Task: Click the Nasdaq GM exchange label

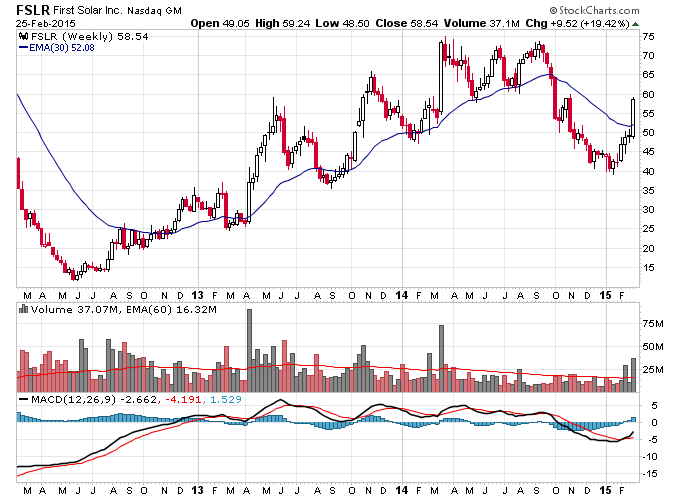Action: [154, 10]
